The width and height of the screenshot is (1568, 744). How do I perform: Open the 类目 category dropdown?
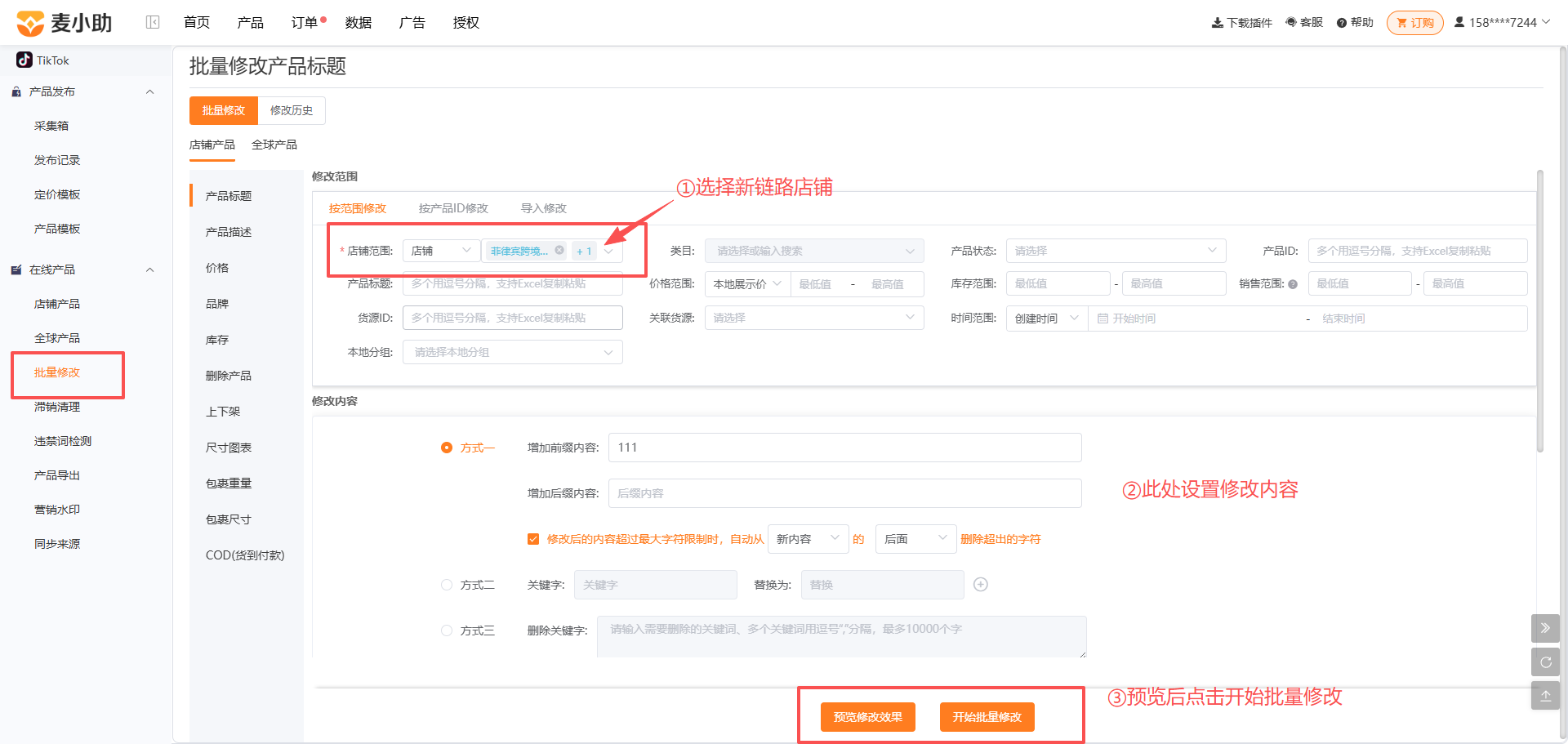pyautogui.click(x=814, y=251)
